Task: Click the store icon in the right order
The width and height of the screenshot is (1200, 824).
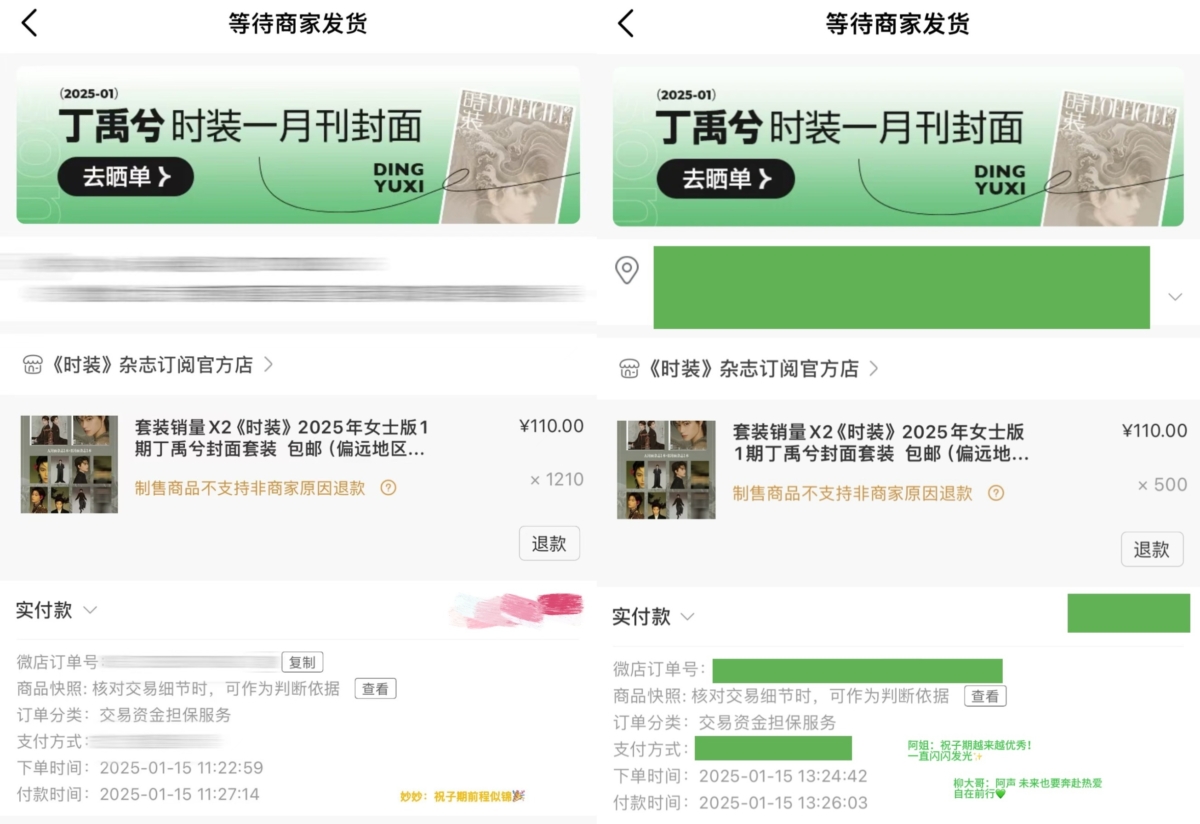Action: 629,369
